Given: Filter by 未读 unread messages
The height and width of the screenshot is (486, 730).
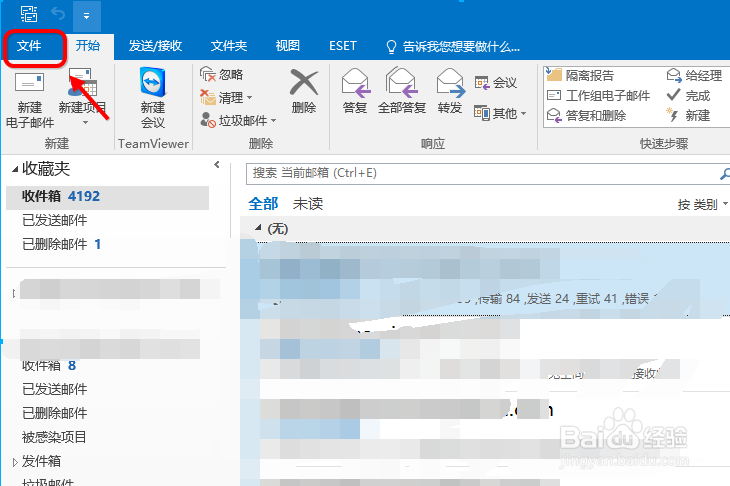Looking at the screenshot, I should 308,204.
